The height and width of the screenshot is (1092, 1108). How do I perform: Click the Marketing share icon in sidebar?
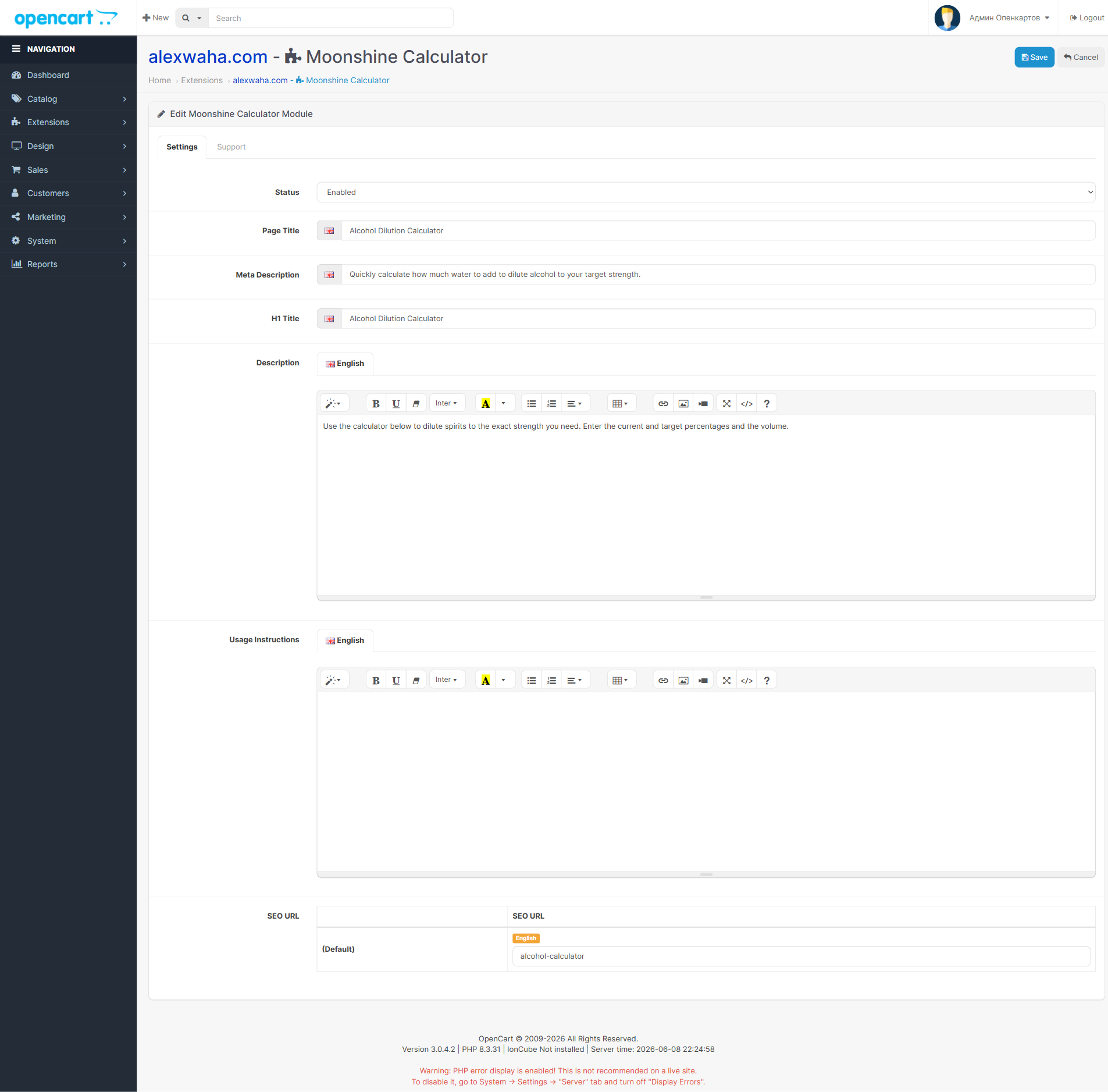click(x=16, y=217)
